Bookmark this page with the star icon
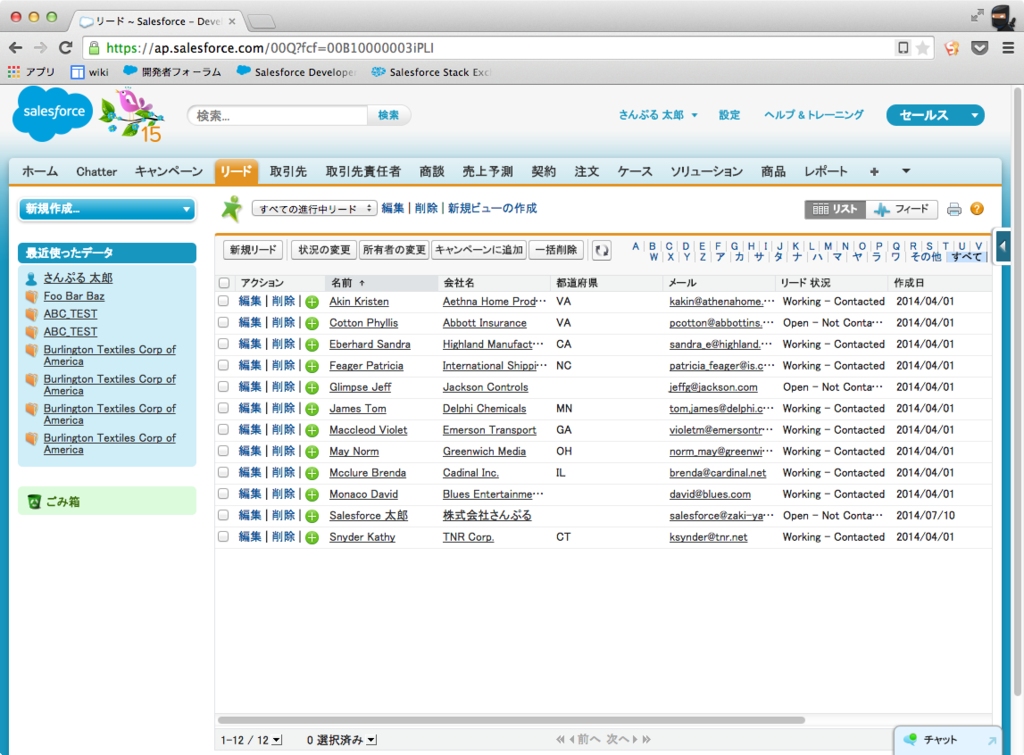The height and width of the screenshot is (755, 1024). coord(923,48)
